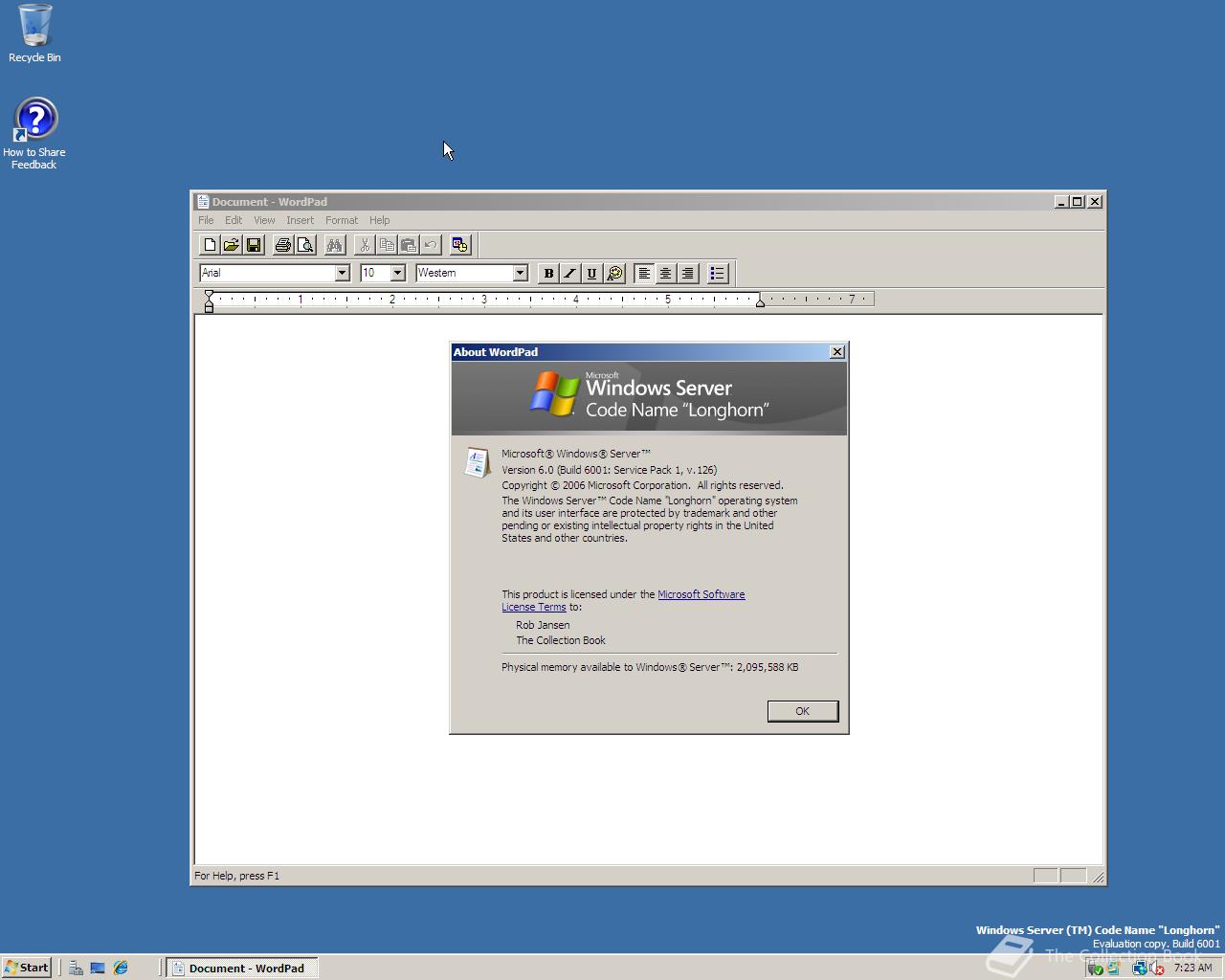
Task: Expand the Western script dropdown
Action: pyautogui.click(x=520, y=273)
